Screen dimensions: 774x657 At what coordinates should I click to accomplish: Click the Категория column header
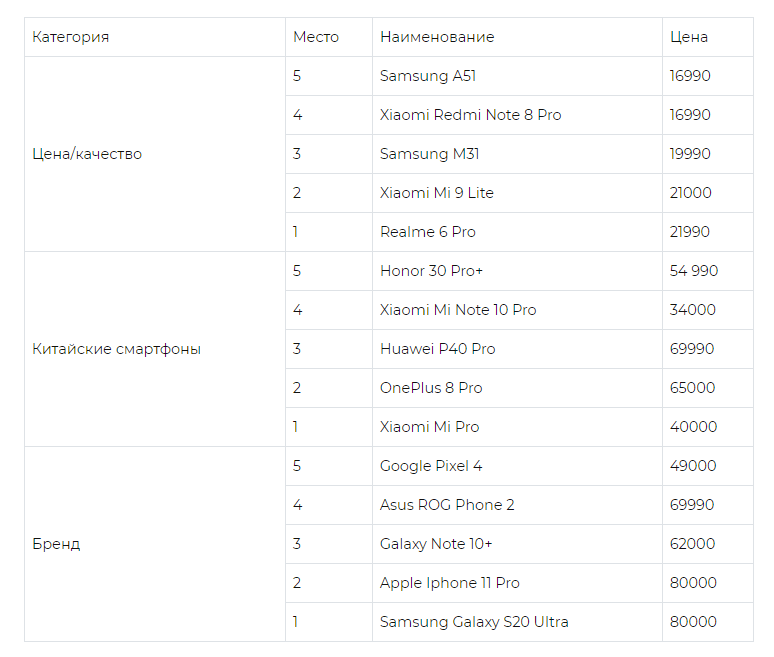pyautogui.click(x=155, y=37)
